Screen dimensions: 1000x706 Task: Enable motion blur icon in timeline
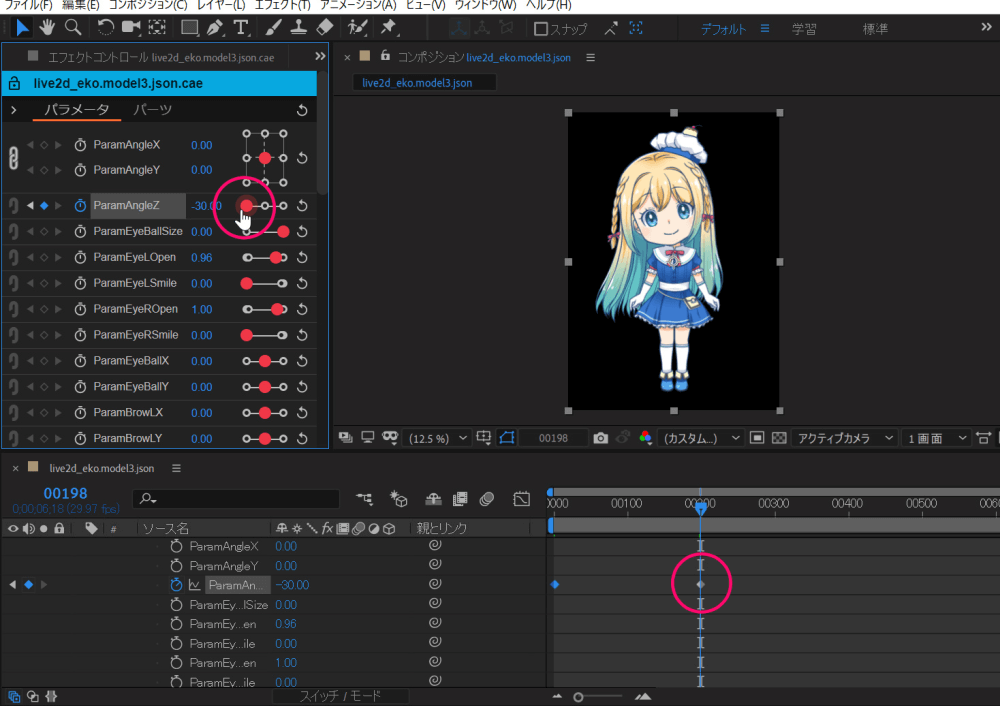click(487, 499)
